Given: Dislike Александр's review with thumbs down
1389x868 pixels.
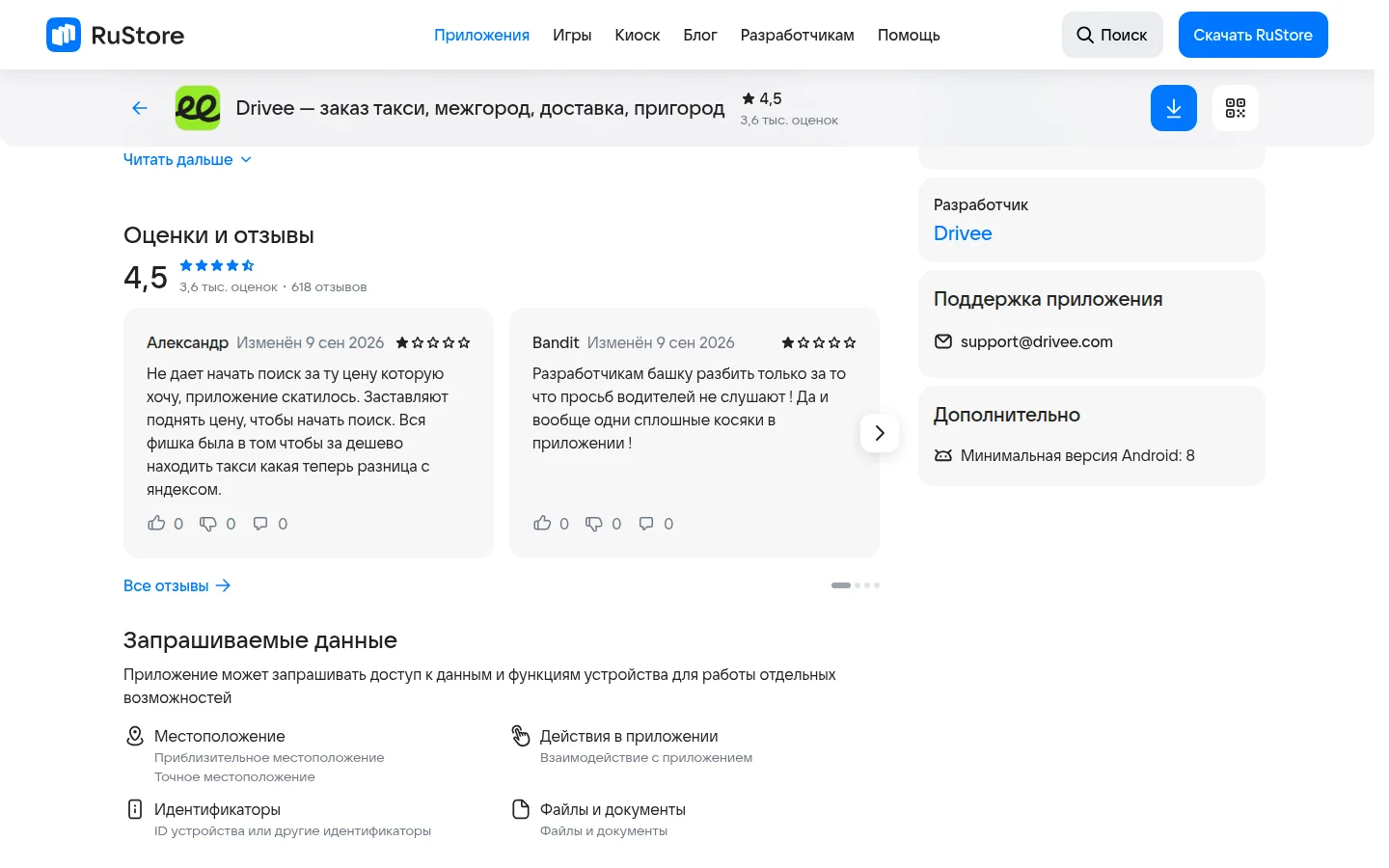Looking at the screenshot, I should 208,524.
